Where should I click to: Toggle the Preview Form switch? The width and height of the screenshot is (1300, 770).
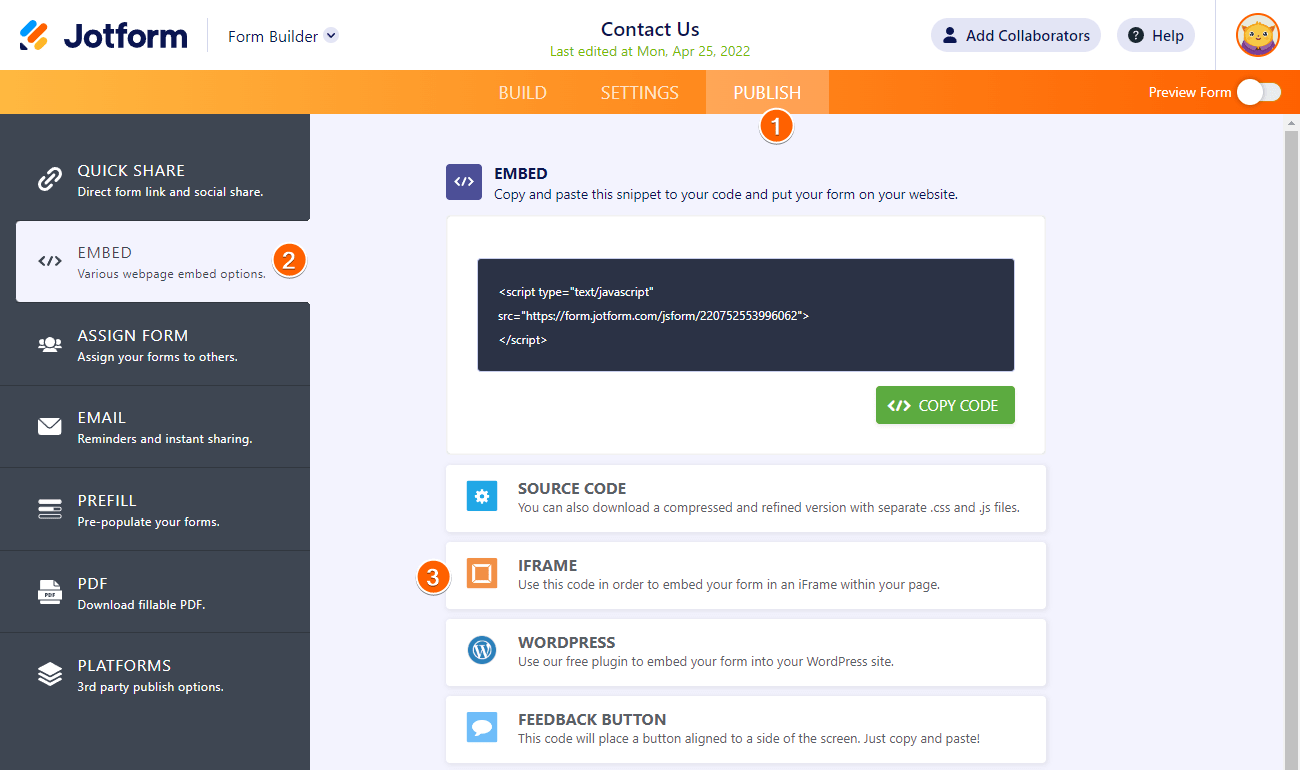point(1258,91)
